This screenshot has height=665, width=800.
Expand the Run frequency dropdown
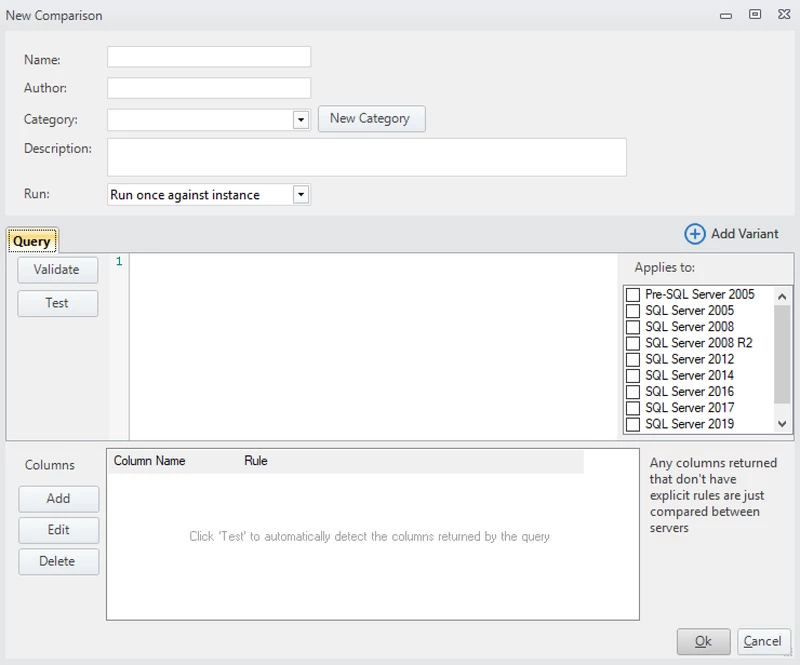pos(301,195)
